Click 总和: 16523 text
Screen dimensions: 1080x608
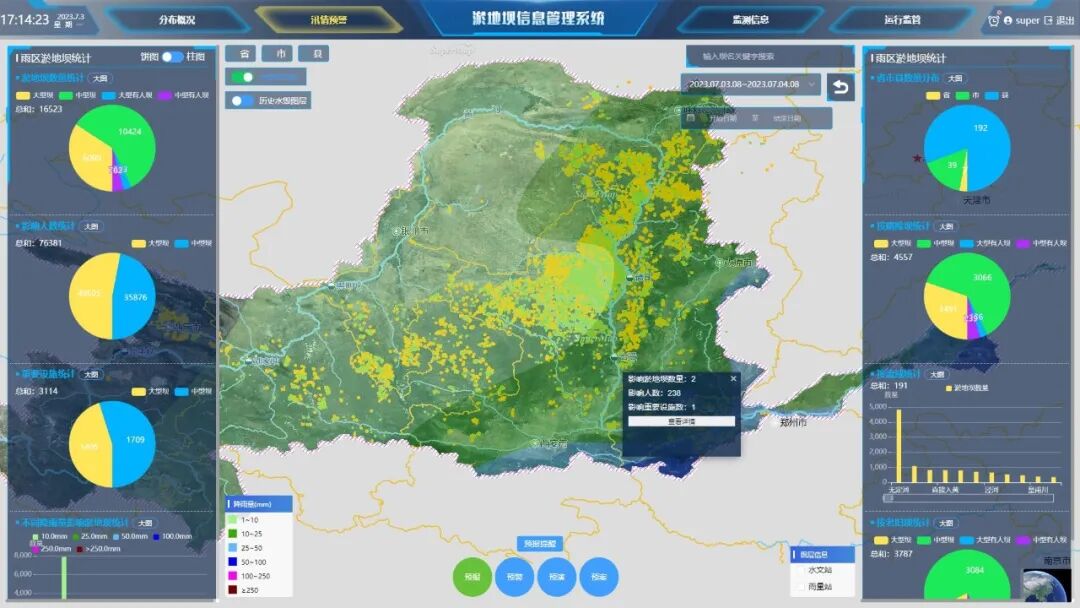pyautogui.click(x=39, y=109)
